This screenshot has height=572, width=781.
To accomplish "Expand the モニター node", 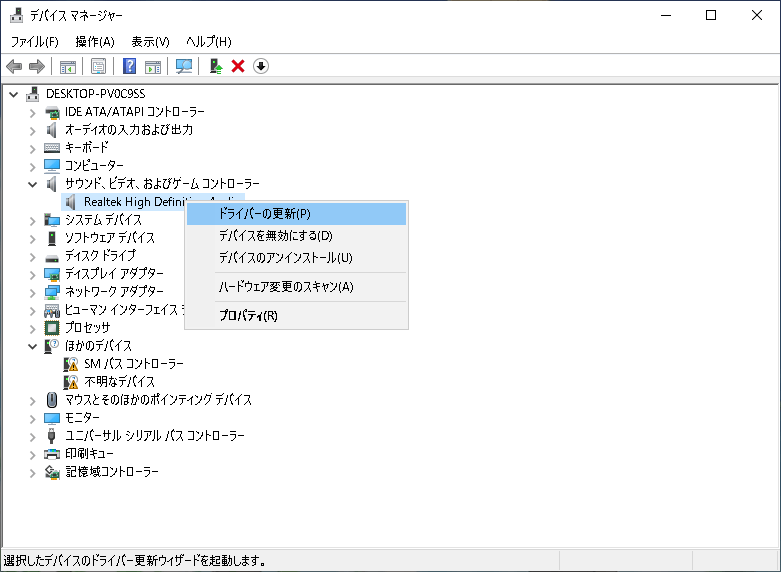I will (x=33, y=419).
